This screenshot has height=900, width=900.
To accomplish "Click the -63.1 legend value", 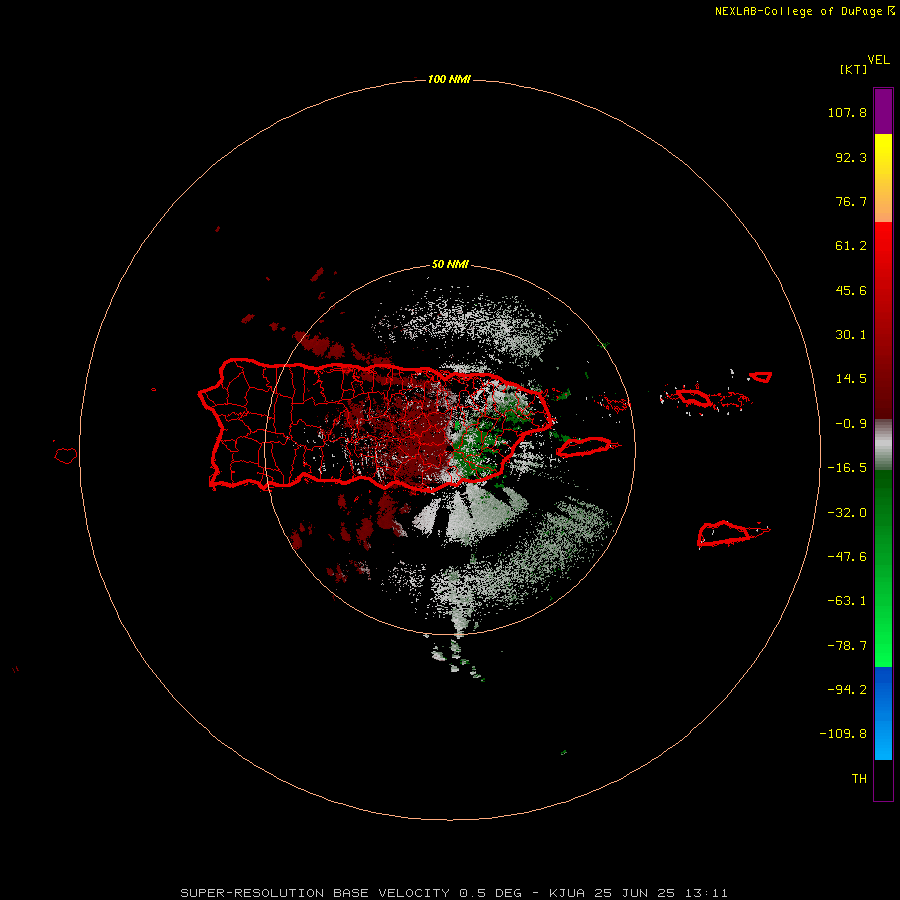I will pyautogui.click(x=847, y=601).
